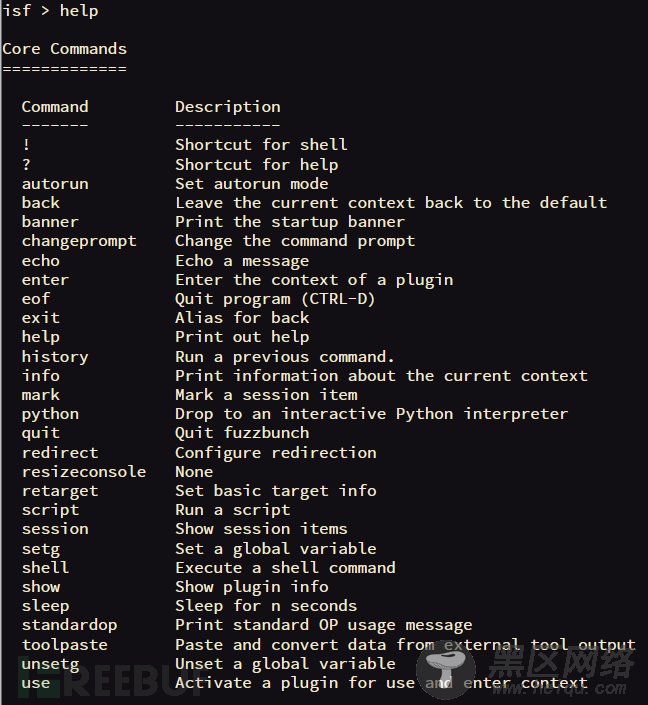Select the 'resizeconsole' command text

pos(84,472)
